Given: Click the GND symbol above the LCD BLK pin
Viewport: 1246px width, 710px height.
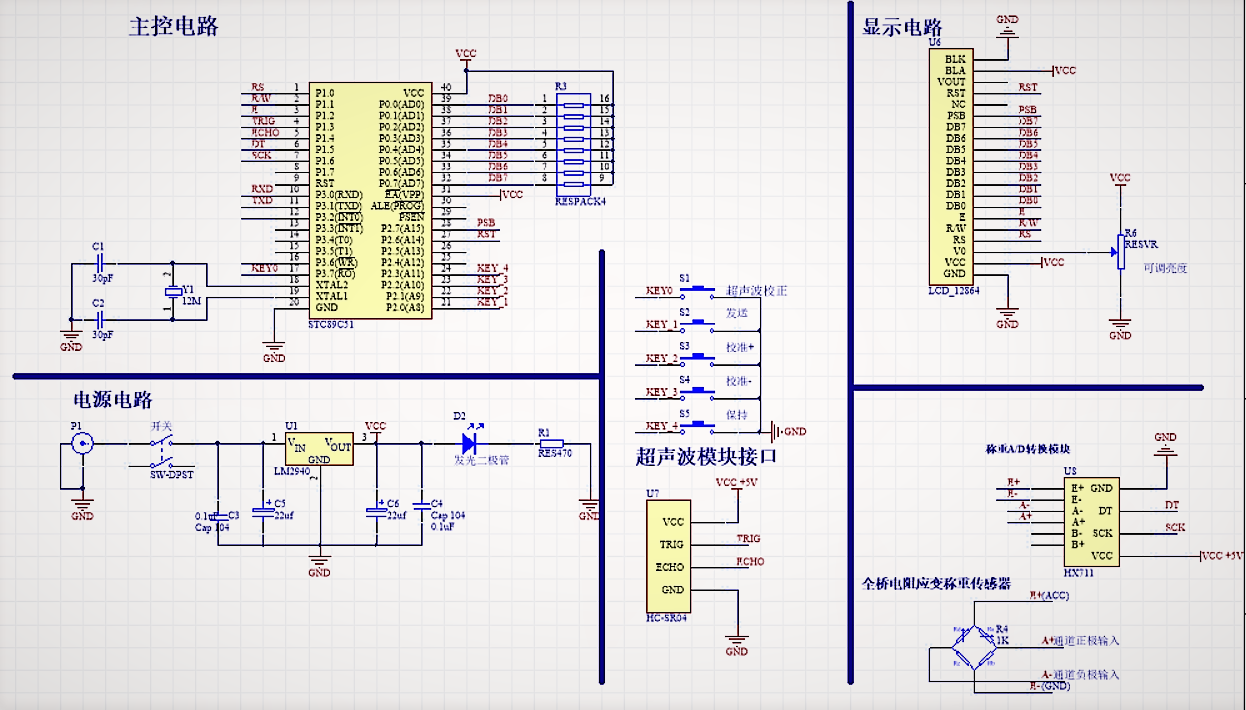Looking at the screenshot, I should tap(1008, 27).
